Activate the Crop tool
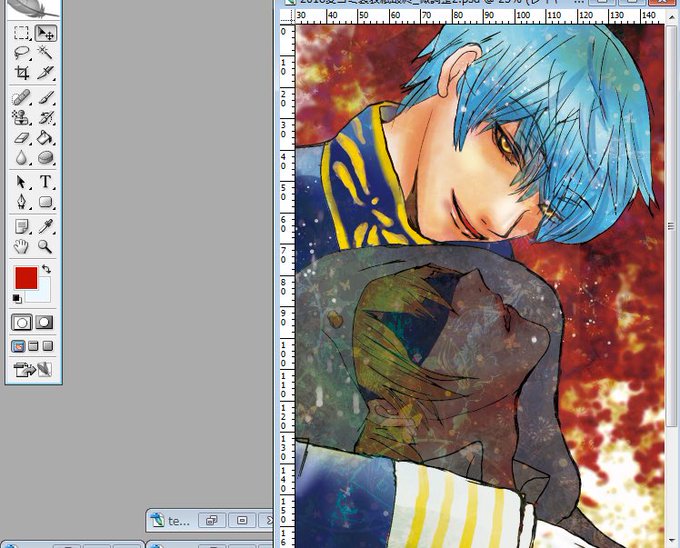 pyautogui.click(x=21, y=72)
